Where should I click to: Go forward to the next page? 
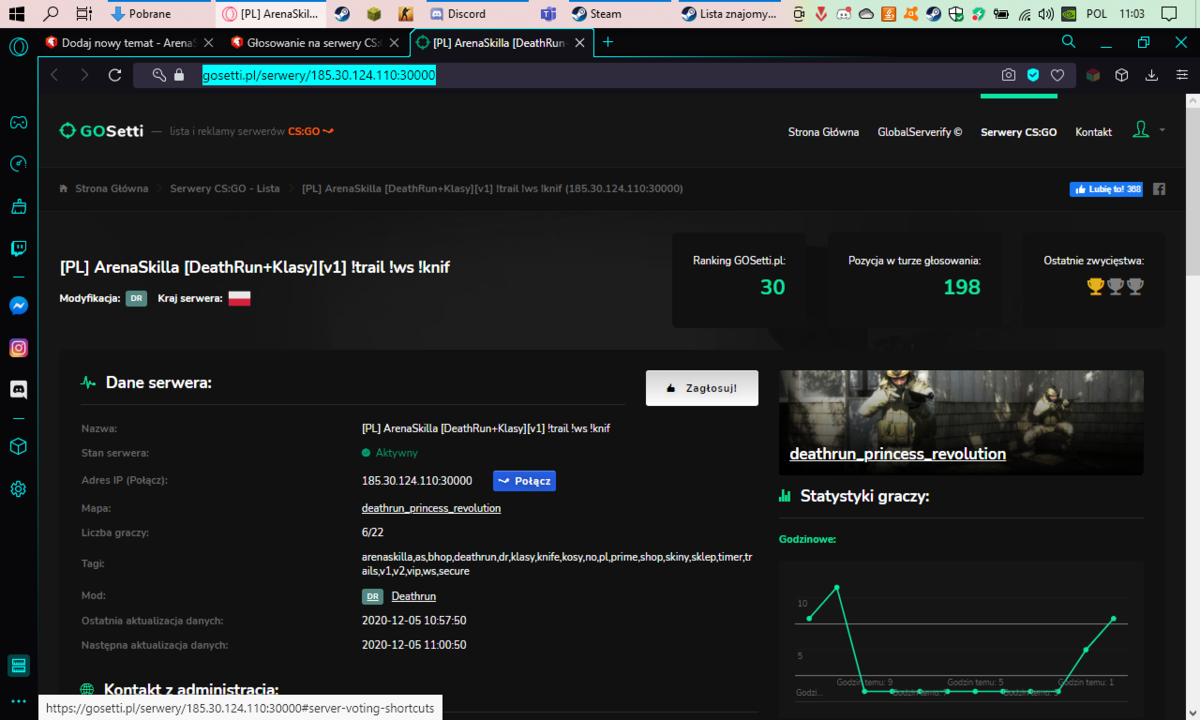click(84, 75)
